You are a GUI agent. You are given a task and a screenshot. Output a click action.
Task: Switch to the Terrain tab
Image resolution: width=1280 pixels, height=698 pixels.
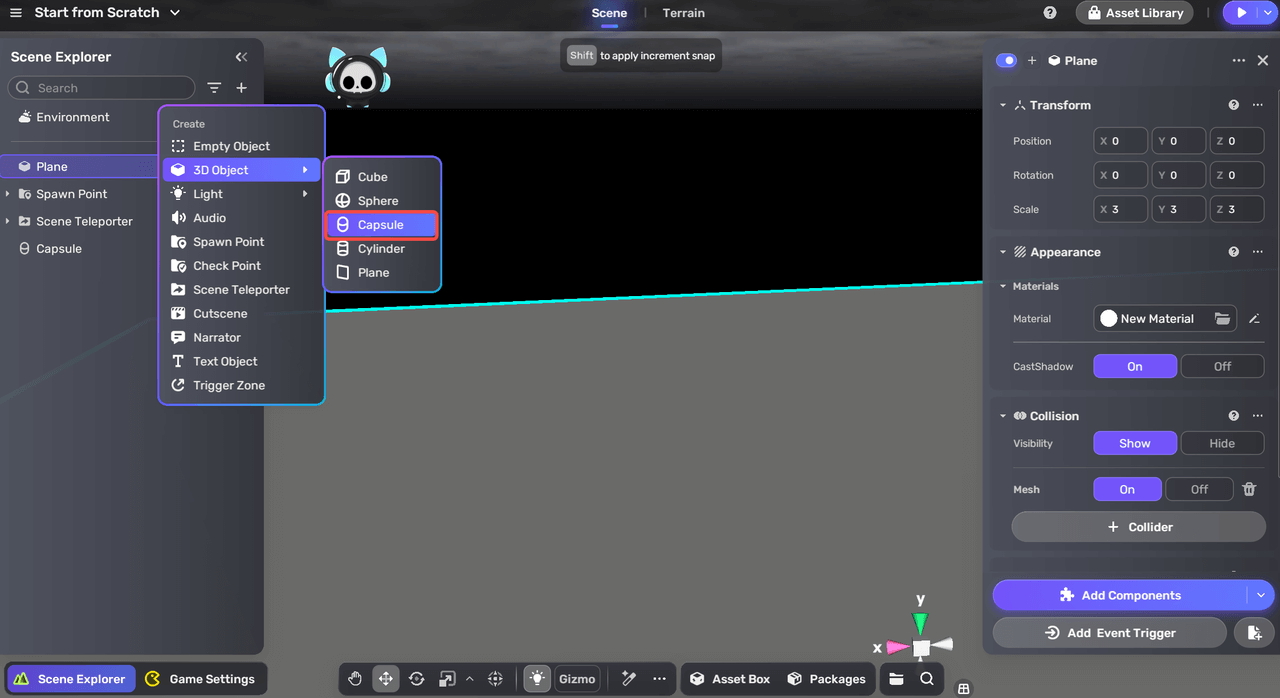click(x=683, y=13)
